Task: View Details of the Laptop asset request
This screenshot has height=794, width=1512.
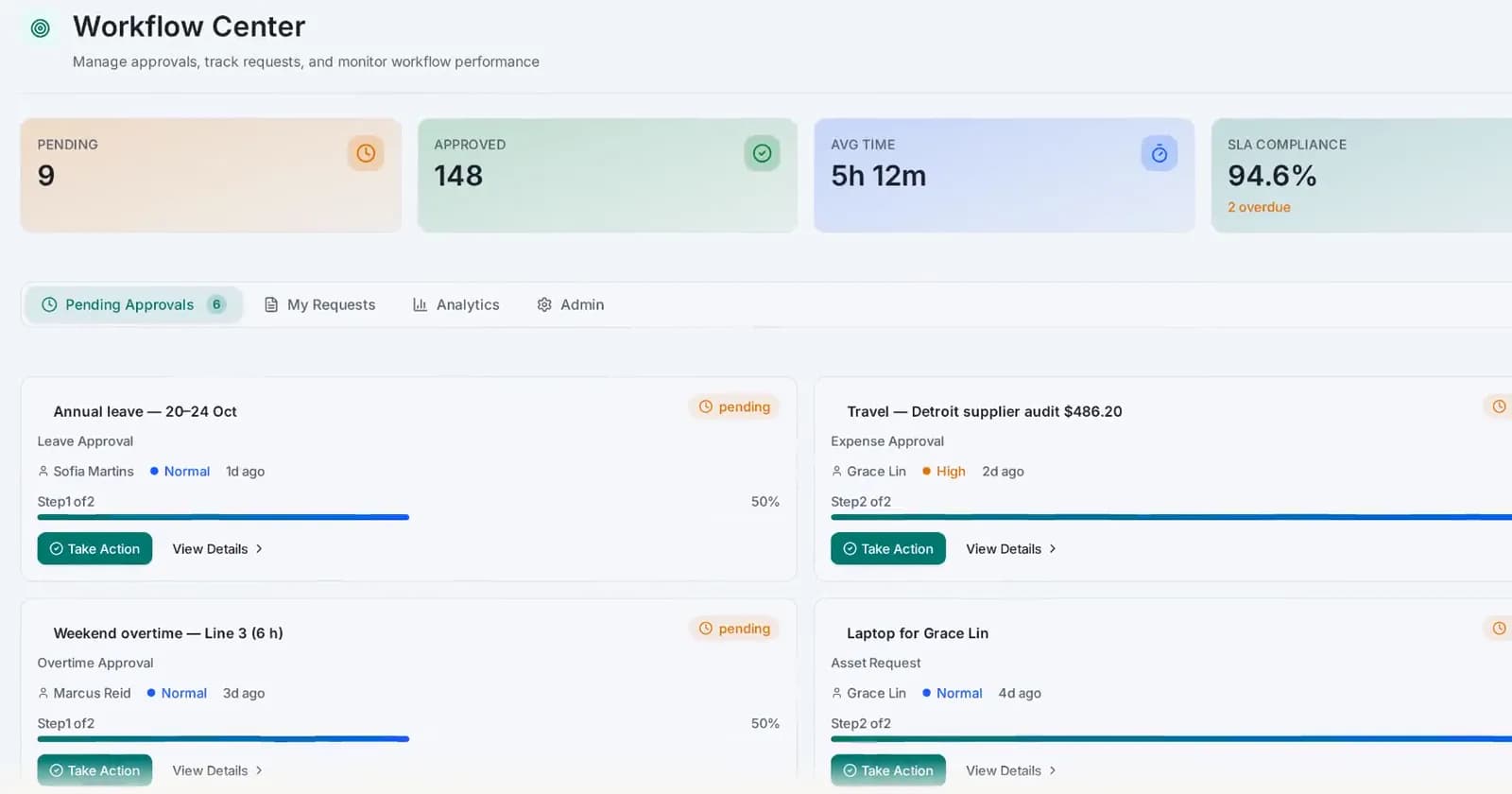Action: pyautogui.click(x=1011, y=770)
